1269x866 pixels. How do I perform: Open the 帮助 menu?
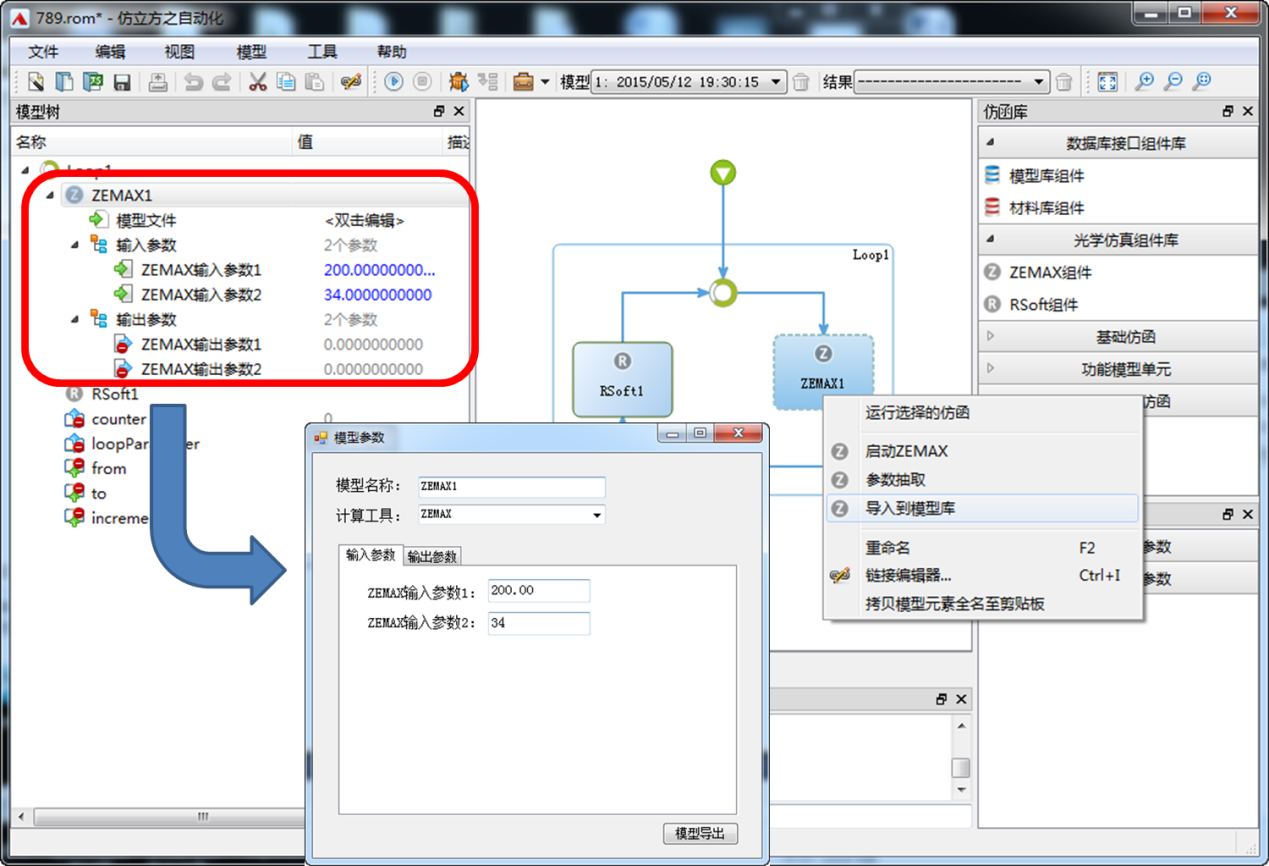click(x=392, y=52)
